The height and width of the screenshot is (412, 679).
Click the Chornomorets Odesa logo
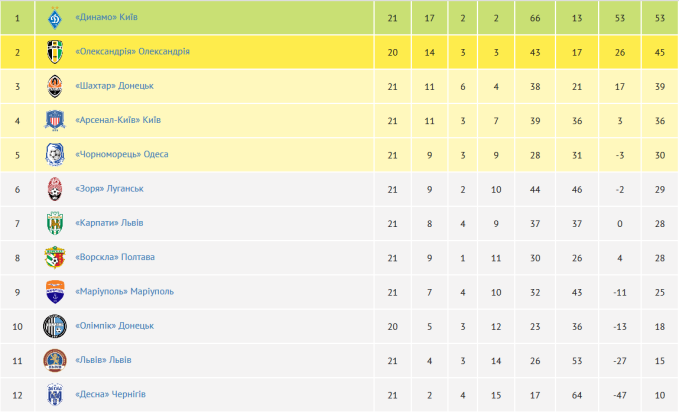pyautogui.click(x=54, y=154)
